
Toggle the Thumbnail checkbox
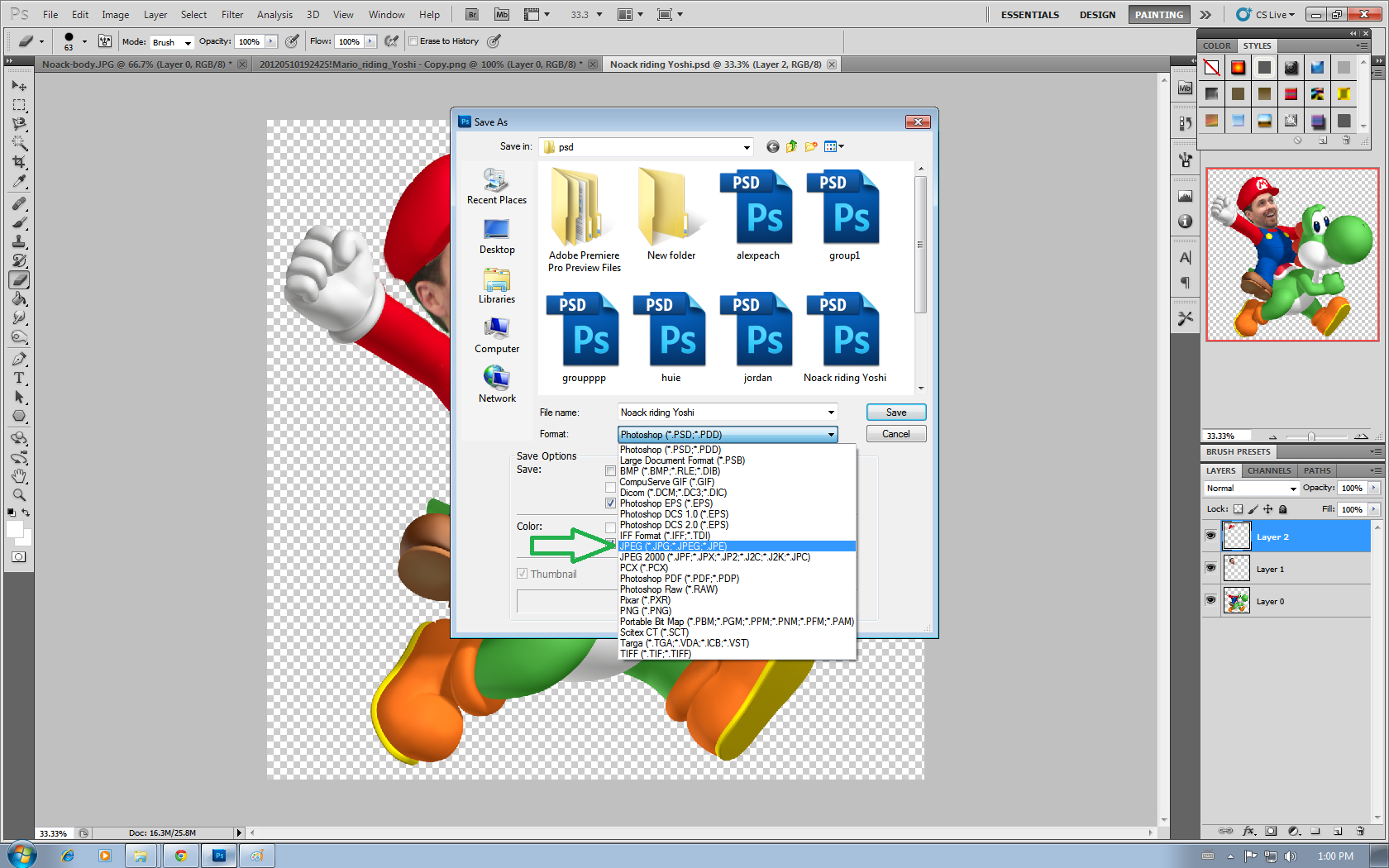pos(522,574)
